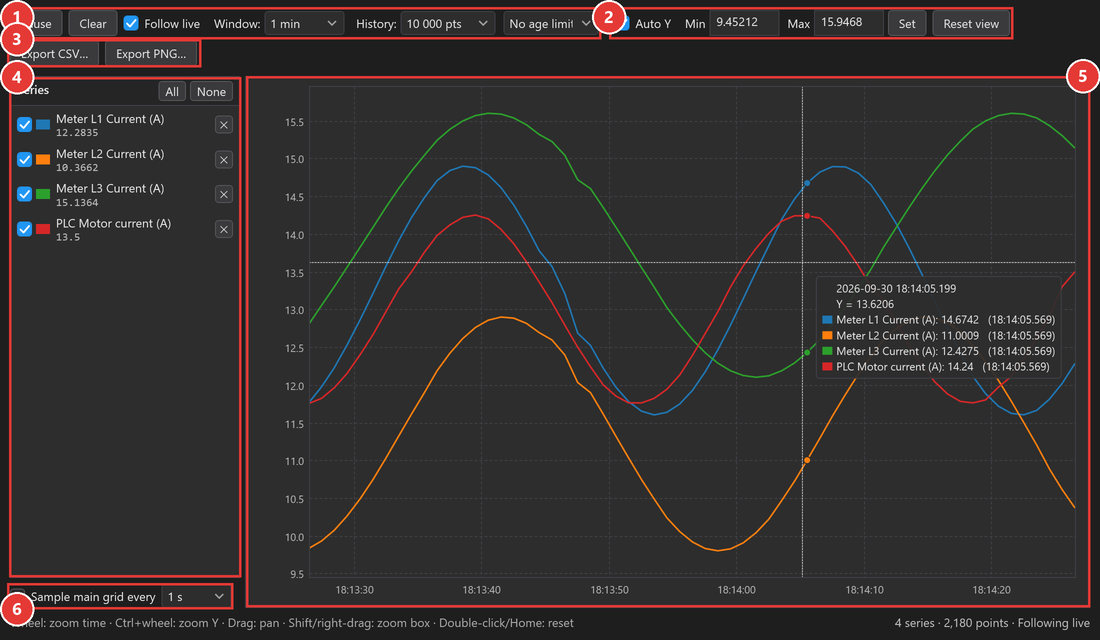The image size is (1100, 640).
Task: Click the Reset view button
Action: pyautogui.click(x=970, y=24)
